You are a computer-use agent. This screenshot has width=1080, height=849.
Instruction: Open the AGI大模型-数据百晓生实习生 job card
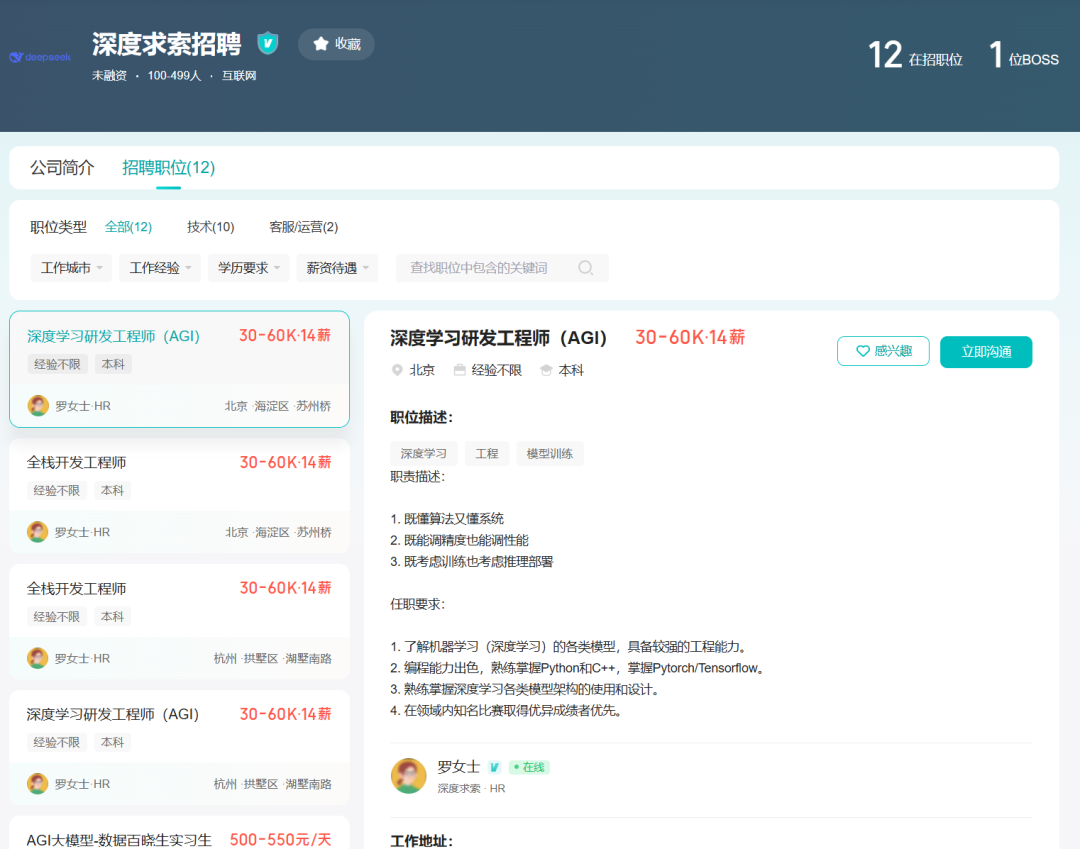pos(179,833)
